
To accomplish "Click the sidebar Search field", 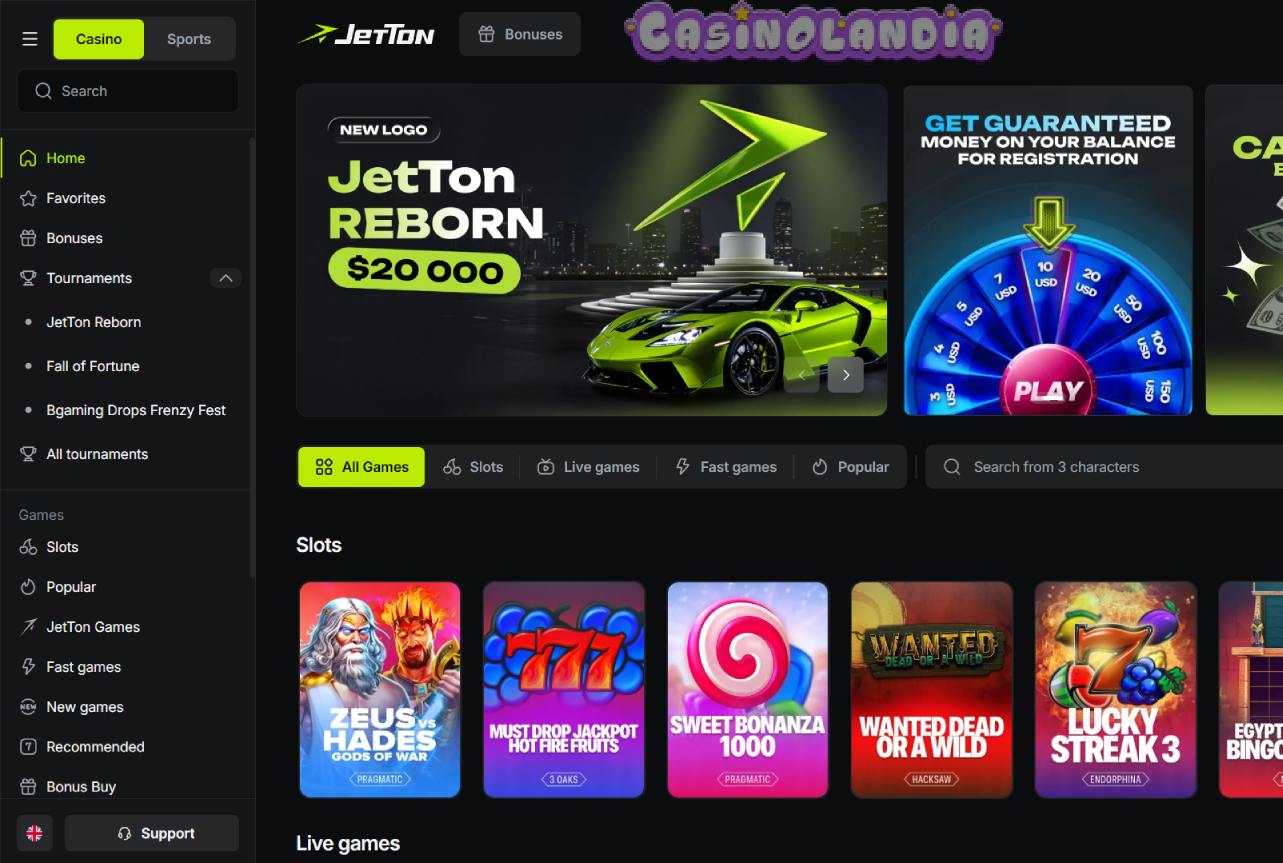I will click(128, 91).
